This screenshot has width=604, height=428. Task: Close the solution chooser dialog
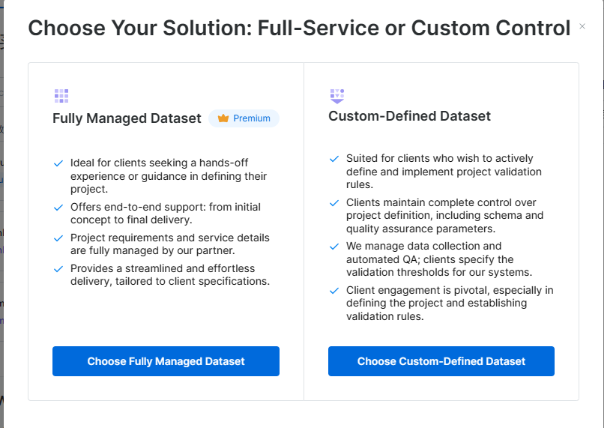[x=582, y=26]
